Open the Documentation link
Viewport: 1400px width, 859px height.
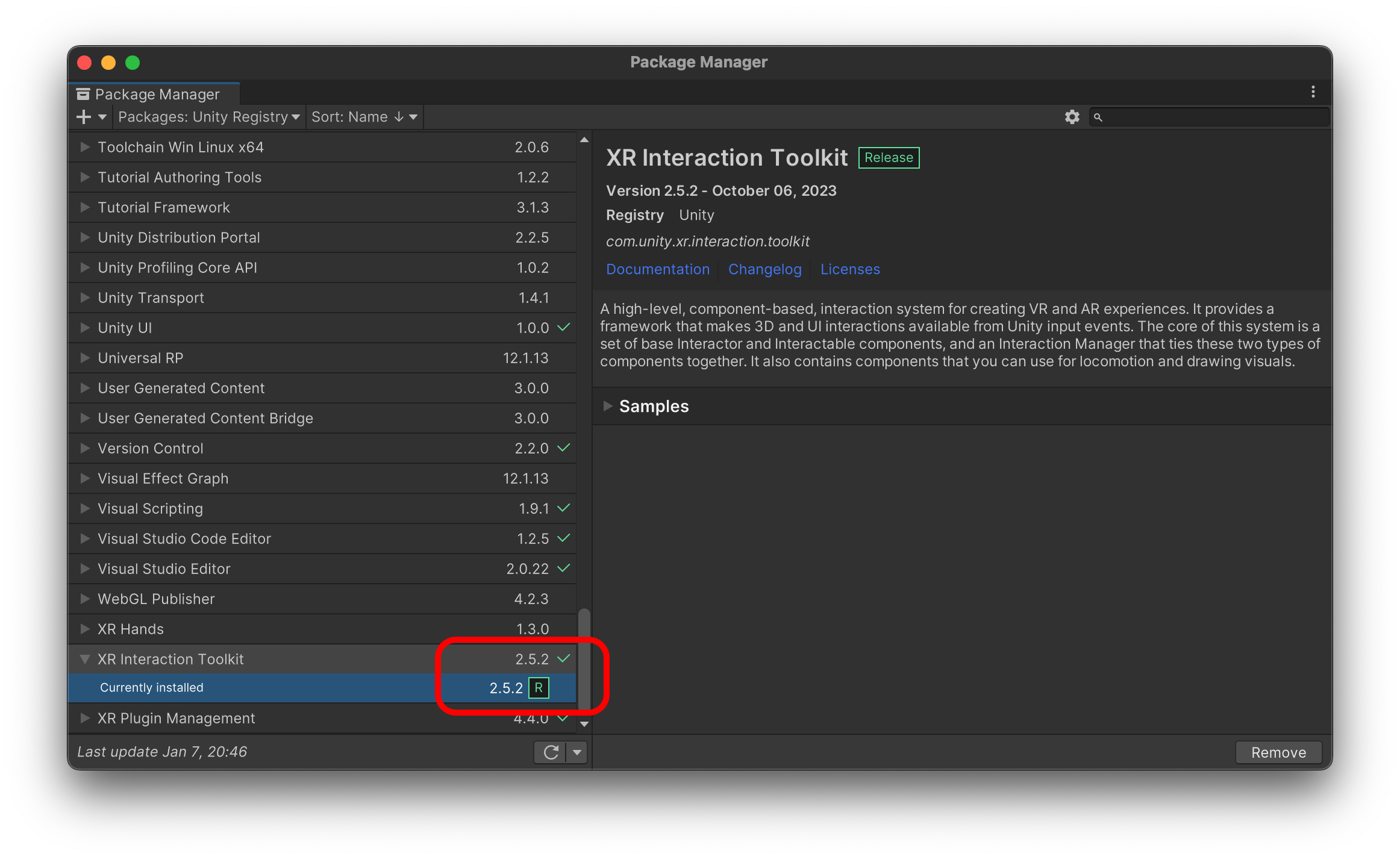(x=657, y=269)
